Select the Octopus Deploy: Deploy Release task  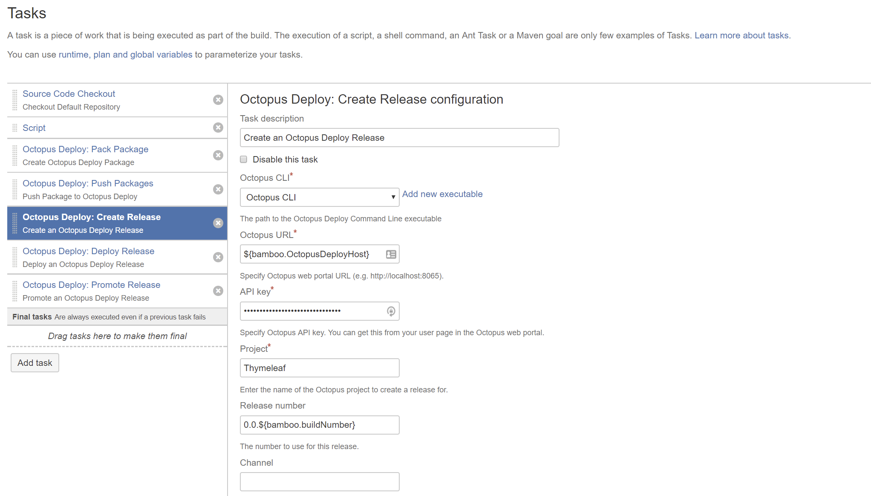coord(88,252)
